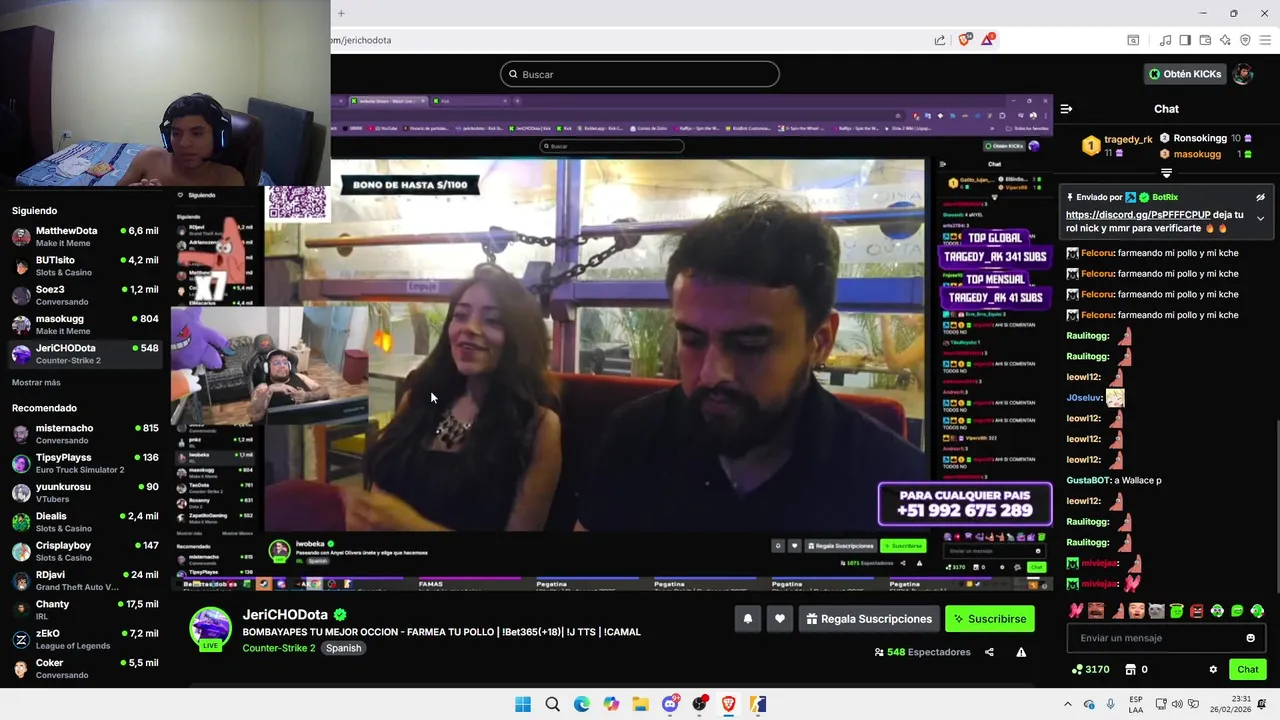This screenshot has width=1280, height=720.
Task: Open the channel points 3170 balance
Action: [x=1090, y=670]
